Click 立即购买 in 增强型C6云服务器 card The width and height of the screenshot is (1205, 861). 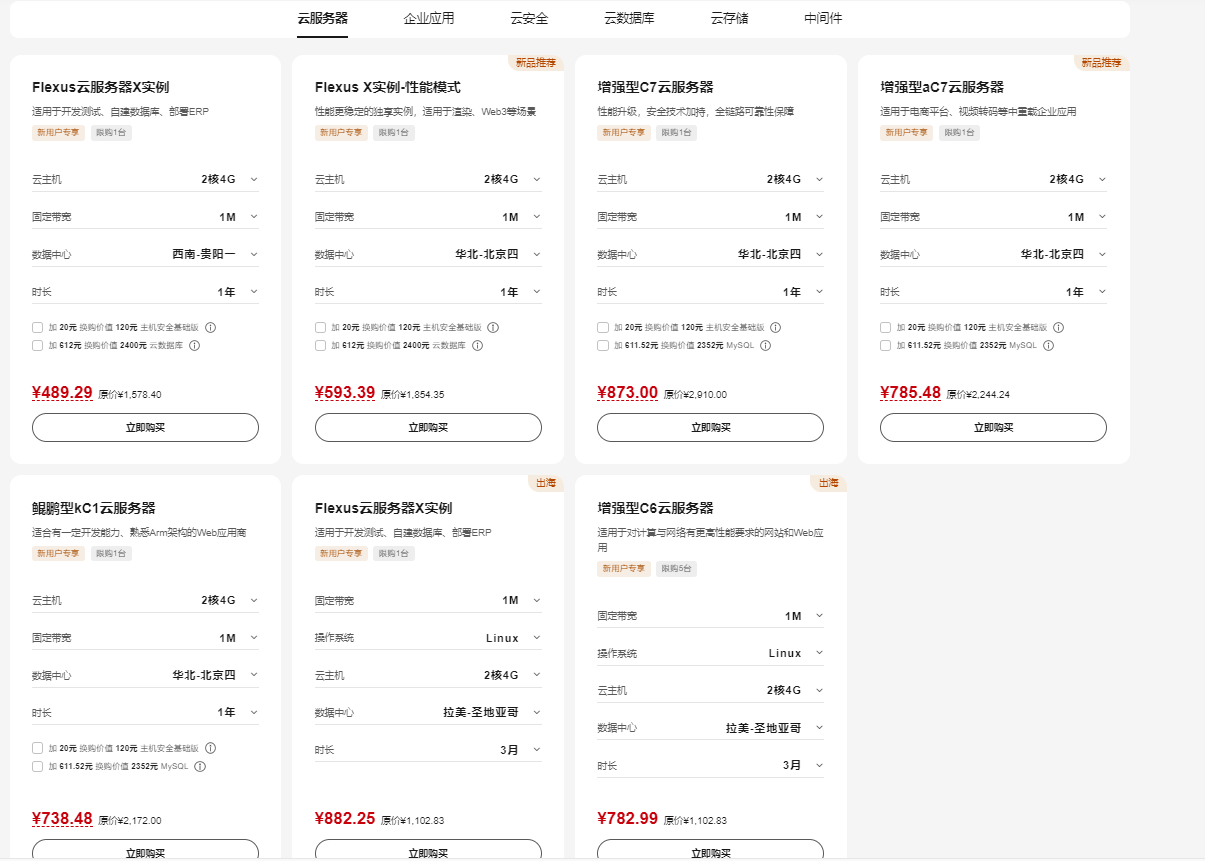711,850
